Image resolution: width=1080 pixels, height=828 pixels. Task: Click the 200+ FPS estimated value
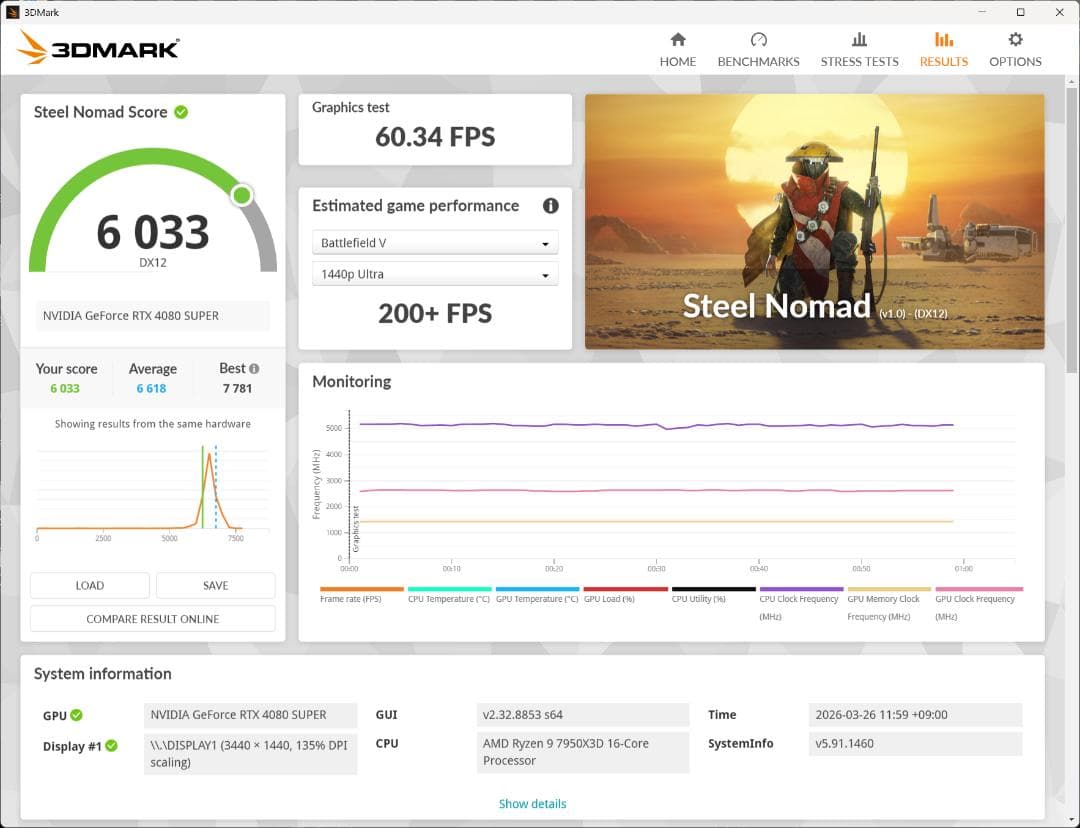pos(435,313)
